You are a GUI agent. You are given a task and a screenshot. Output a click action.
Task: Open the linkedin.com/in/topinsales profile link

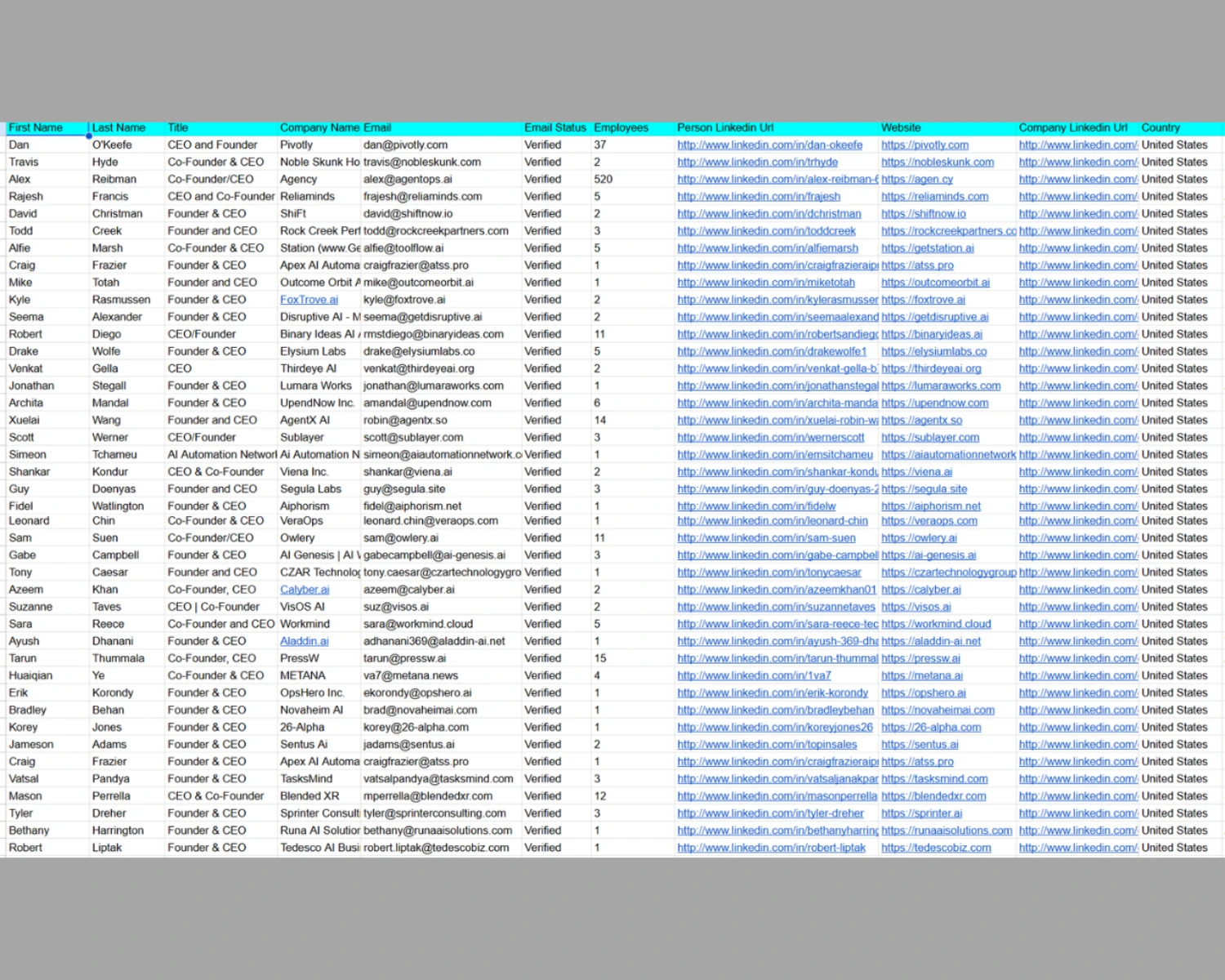[x=768, y=745]
